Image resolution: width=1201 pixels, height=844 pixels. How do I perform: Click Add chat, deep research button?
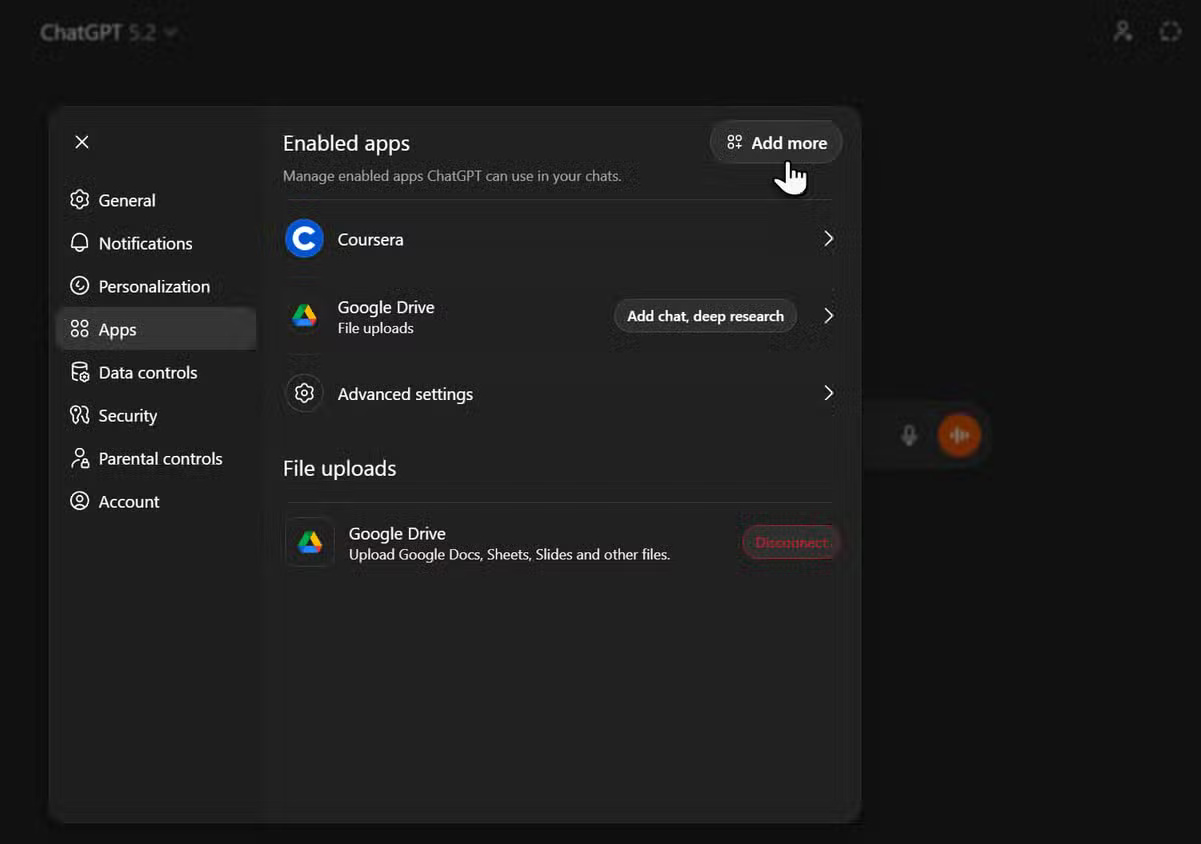click(x=705, y=316)
